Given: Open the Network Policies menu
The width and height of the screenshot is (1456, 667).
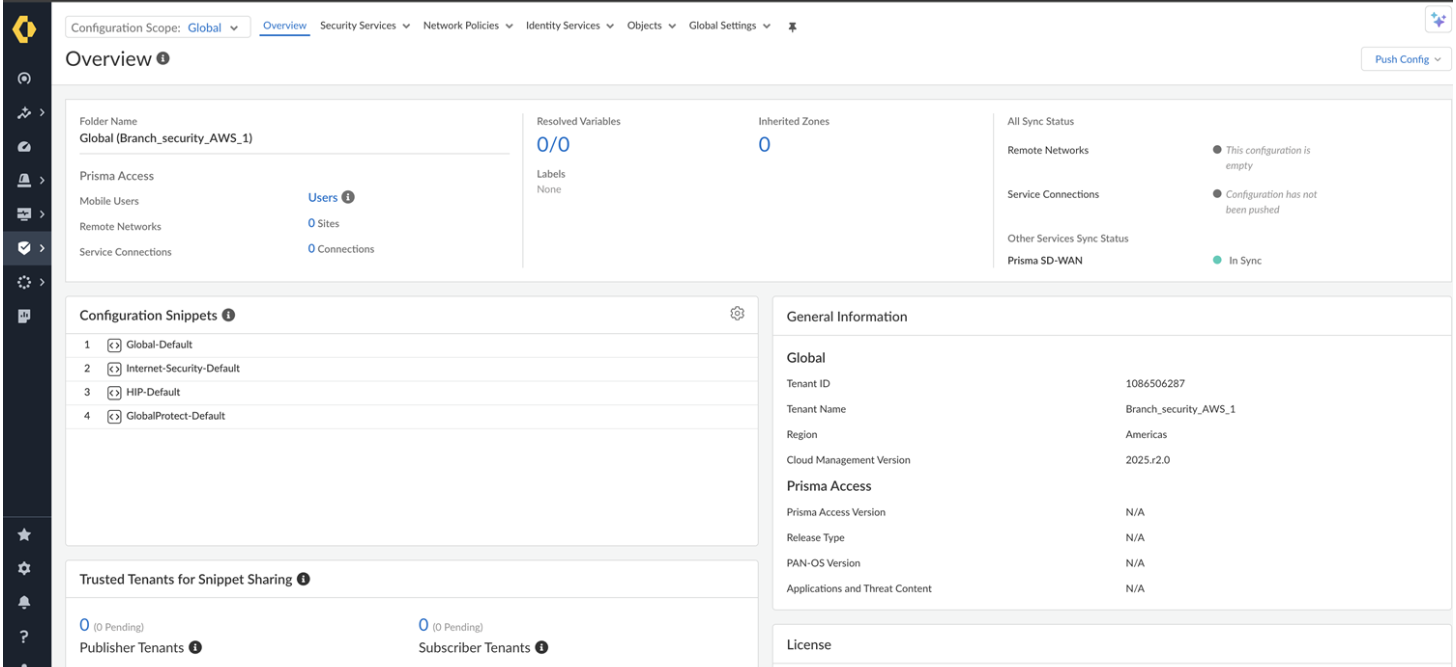Looking at the screenshot, I should (467, 26).
